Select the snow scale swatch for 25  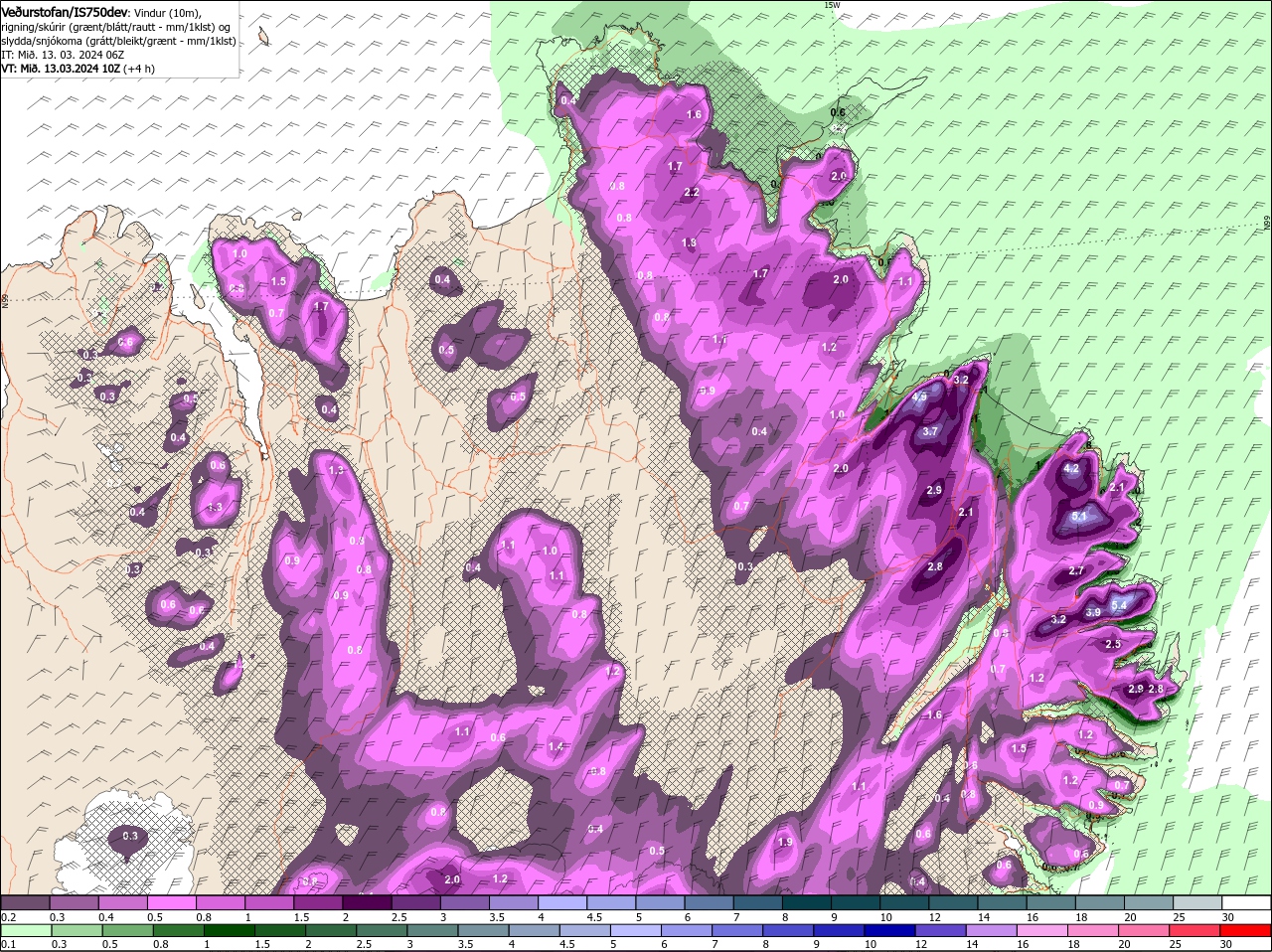(1198, 902)
